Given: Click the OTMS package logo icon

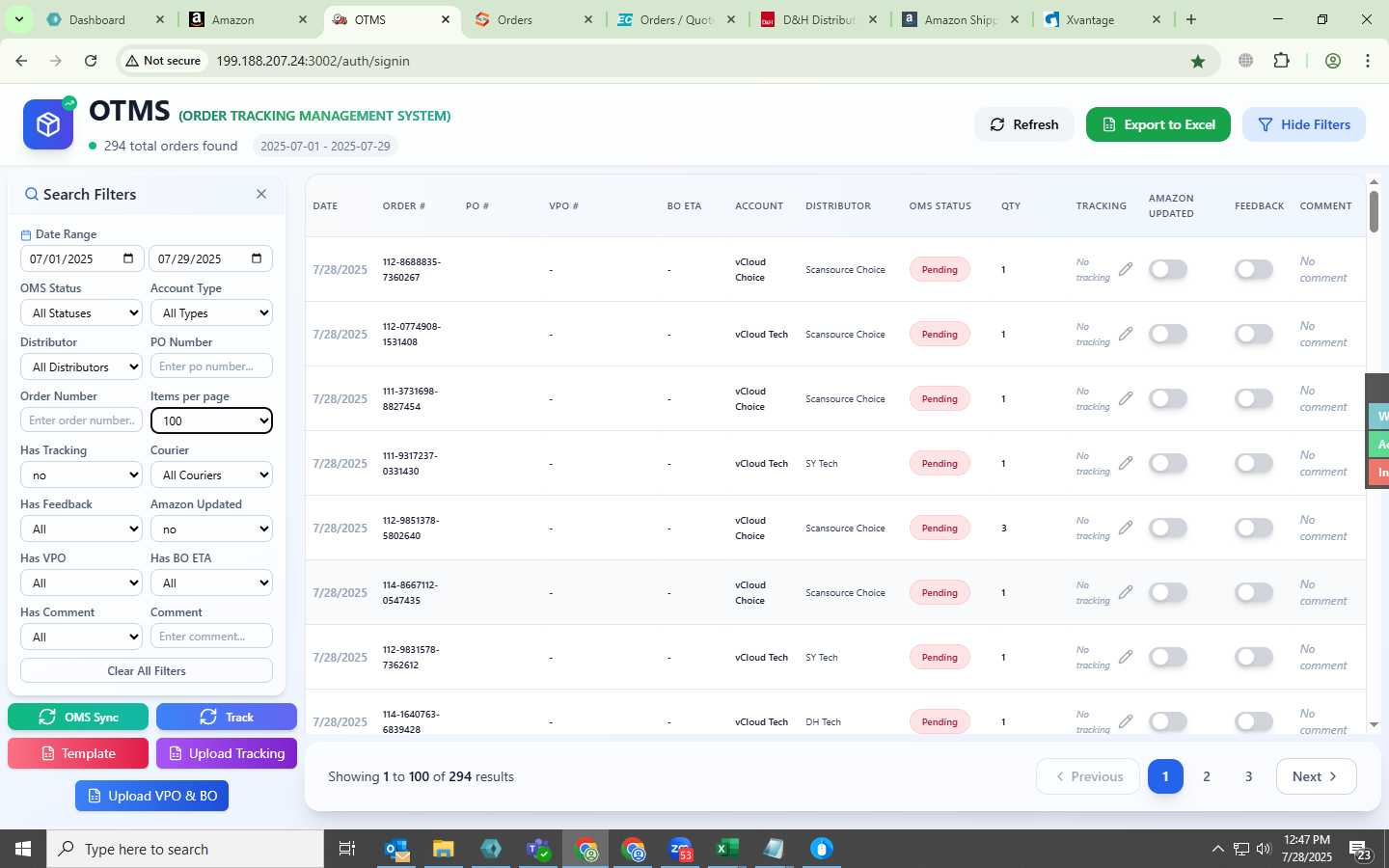Looking at the screenshot, I should (48, 124).
